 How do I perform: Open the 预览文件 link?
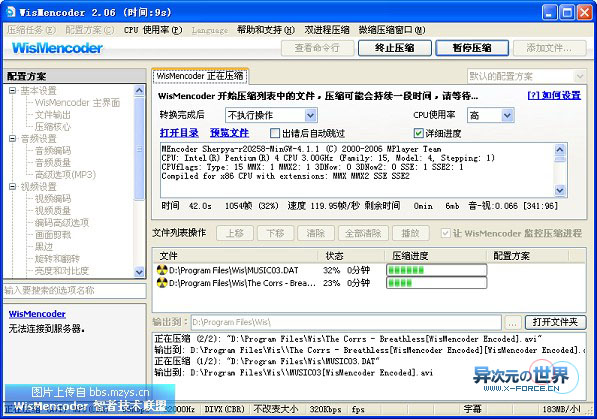229,133
